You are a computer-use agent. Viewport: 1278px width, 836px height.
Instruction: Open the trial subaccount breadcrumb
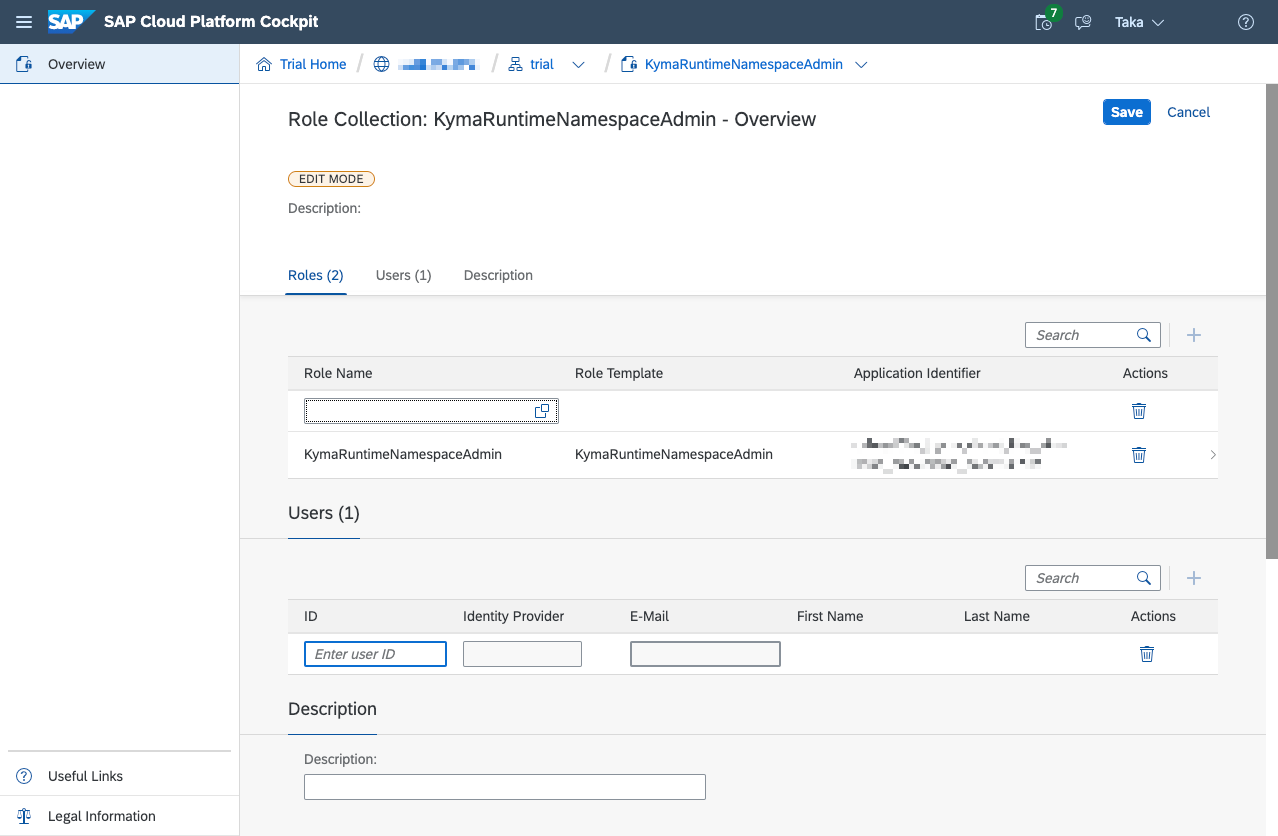point(542,64)
